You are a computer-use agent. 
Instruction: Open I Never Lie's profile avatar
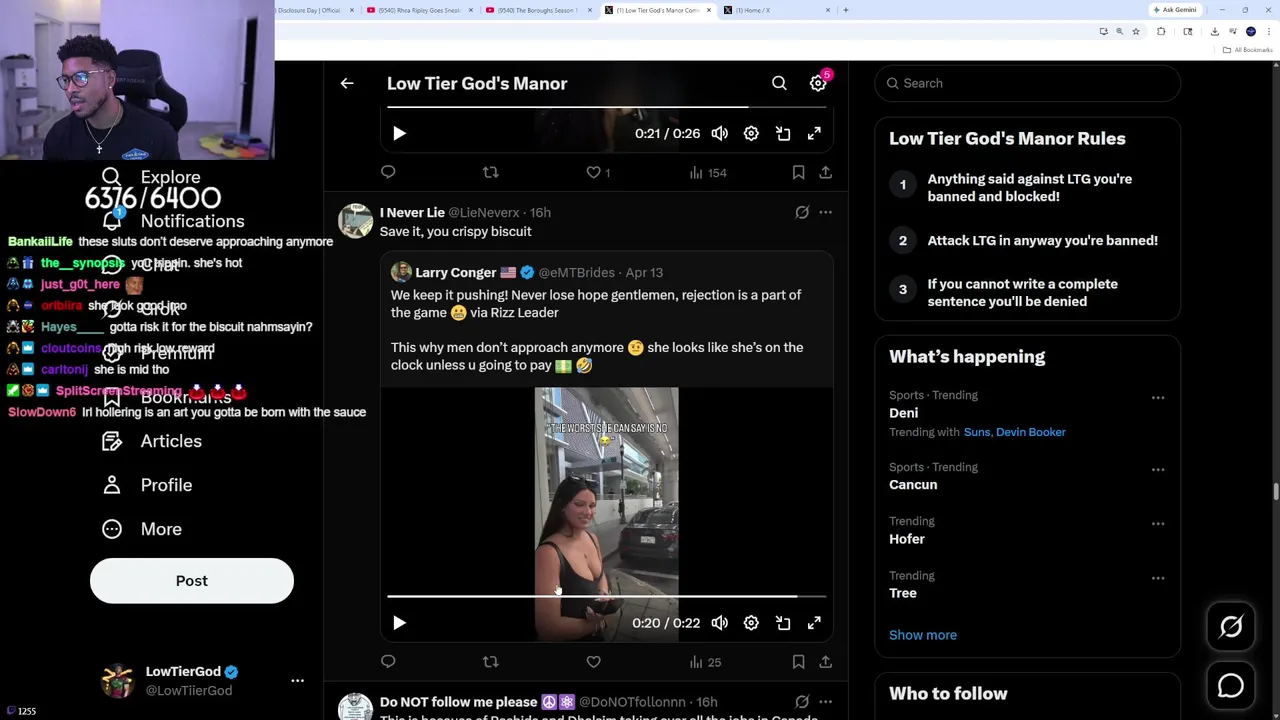coord(355,221)
